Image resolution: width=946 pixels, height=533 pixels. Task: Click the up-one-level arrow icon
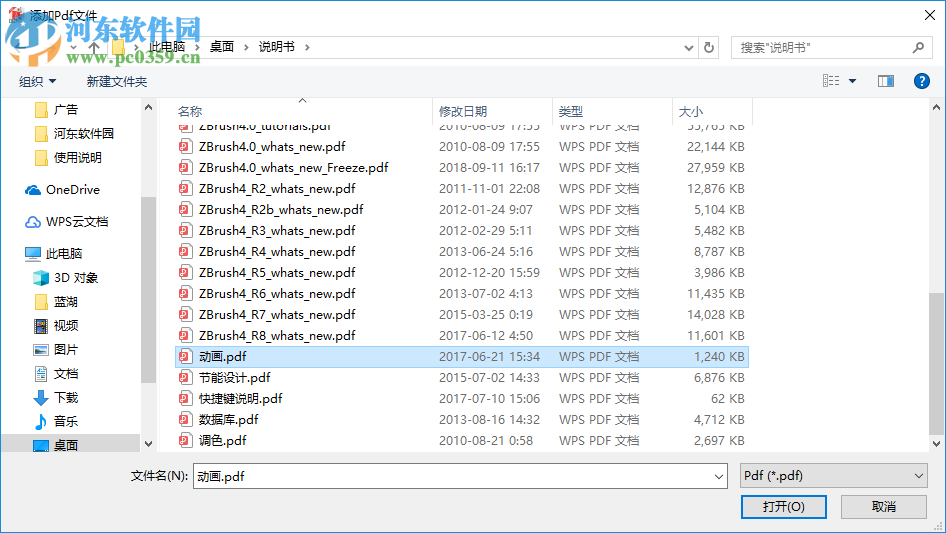[94, 47]
